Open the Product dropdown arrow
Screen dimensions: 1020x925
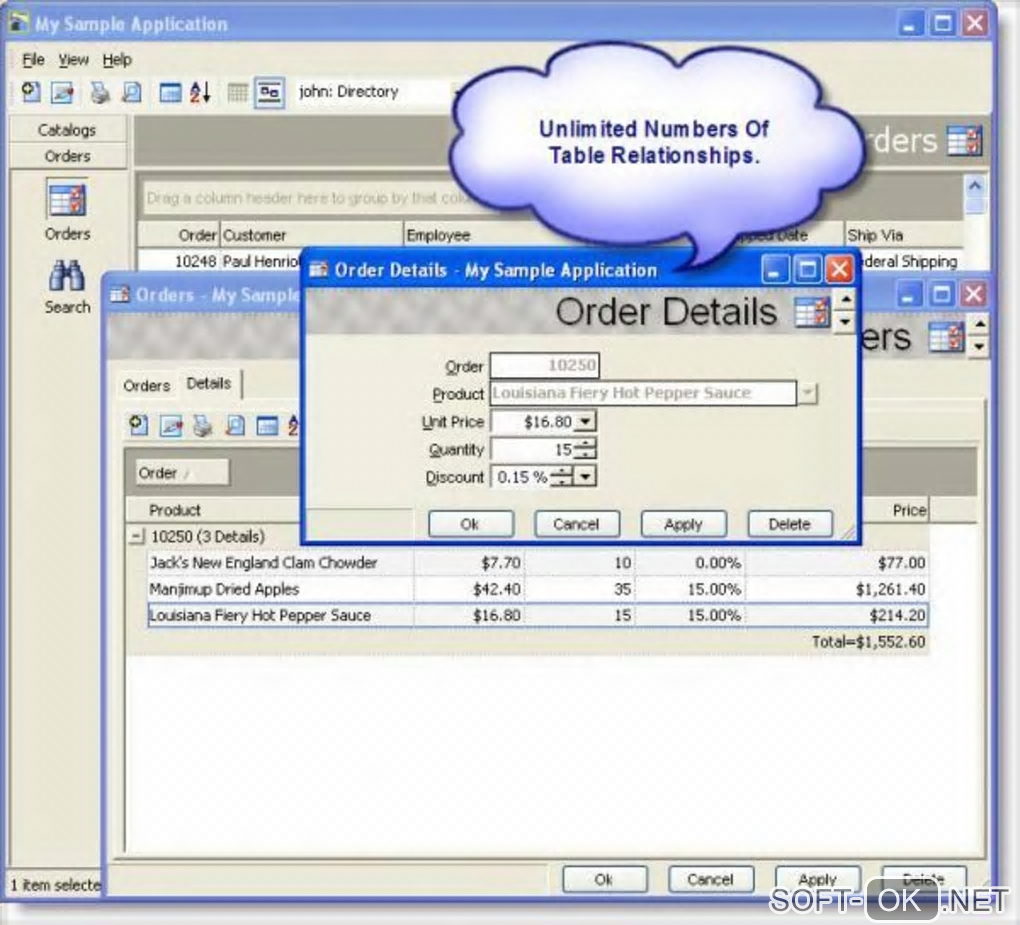tap(807, 393)
